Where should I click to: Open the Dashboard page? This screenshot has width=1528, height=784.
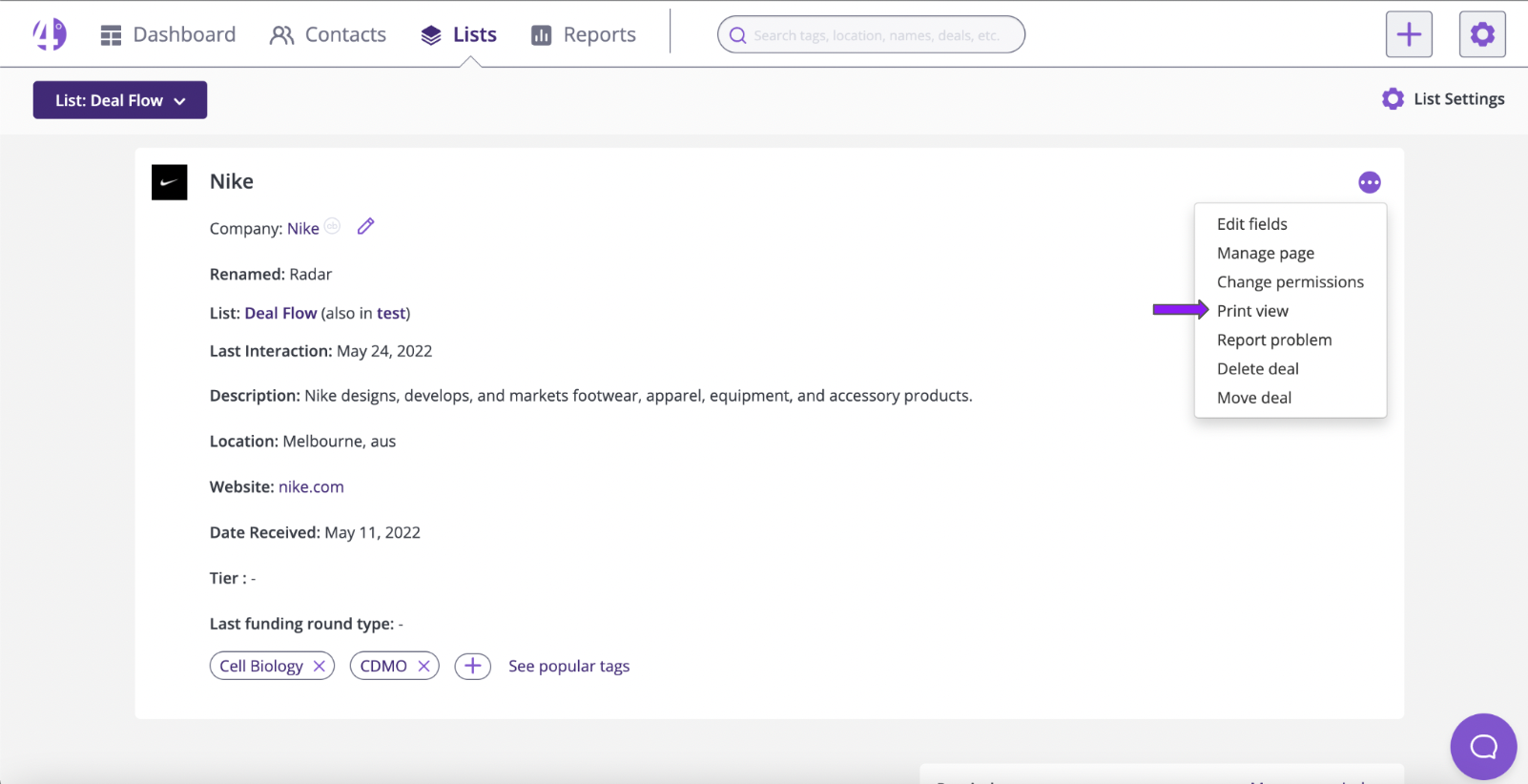coord(168,35)
